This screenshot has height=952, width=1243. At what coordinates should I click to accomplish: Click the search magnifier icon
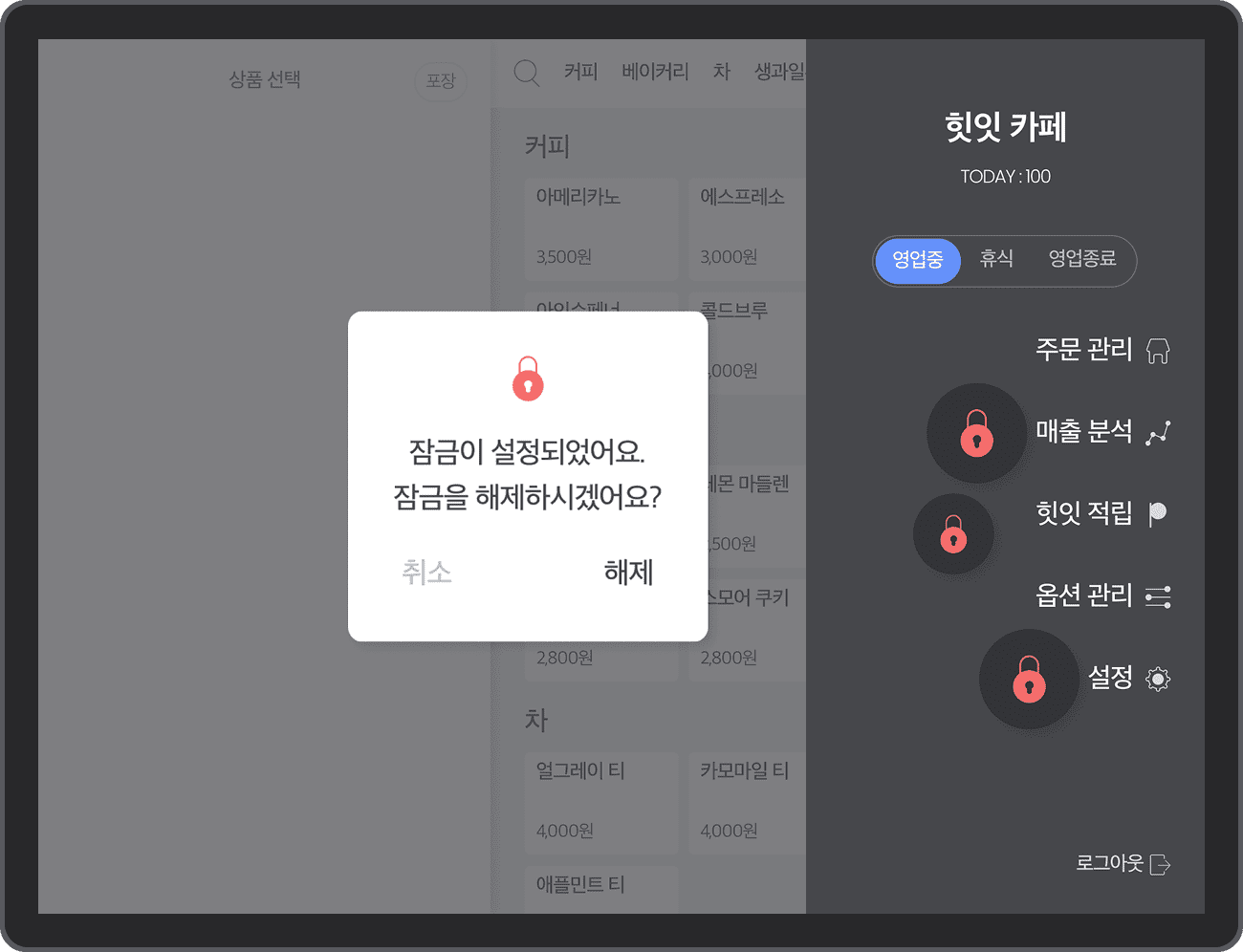[526, 73]
